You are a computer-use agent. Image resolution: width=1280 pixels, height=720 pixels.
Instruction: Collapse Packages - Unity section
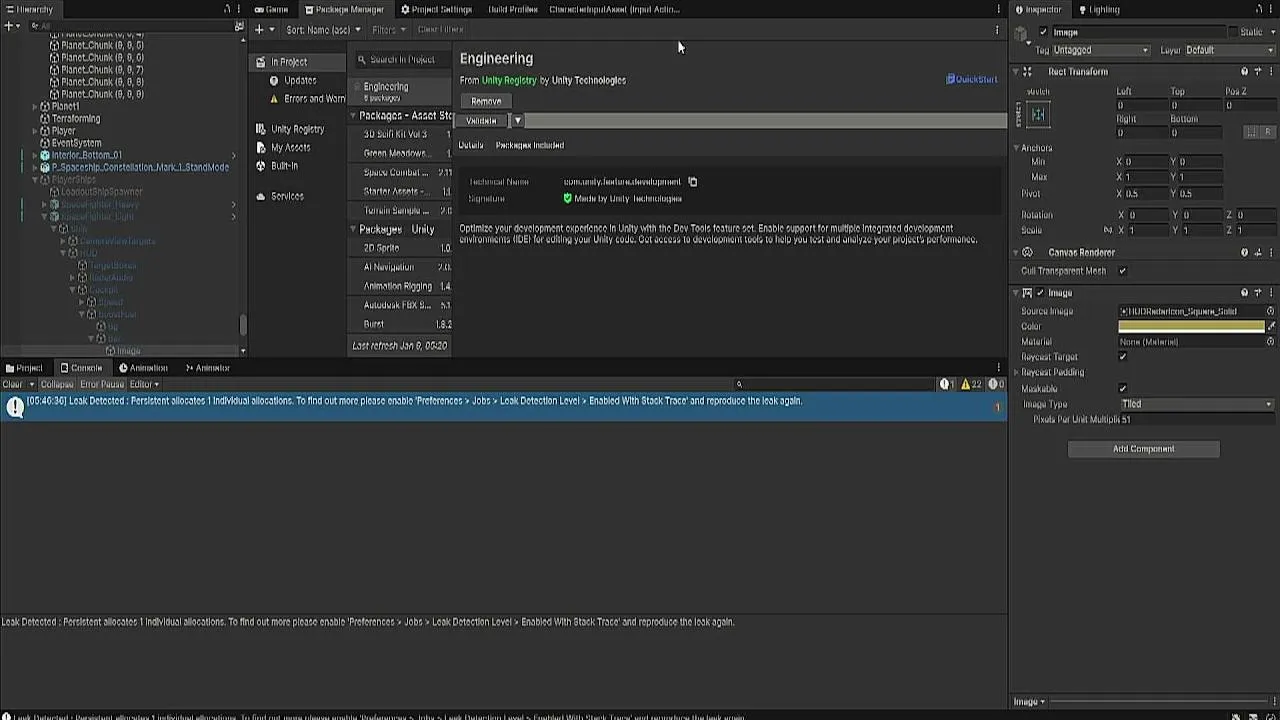tap(353, 229)
